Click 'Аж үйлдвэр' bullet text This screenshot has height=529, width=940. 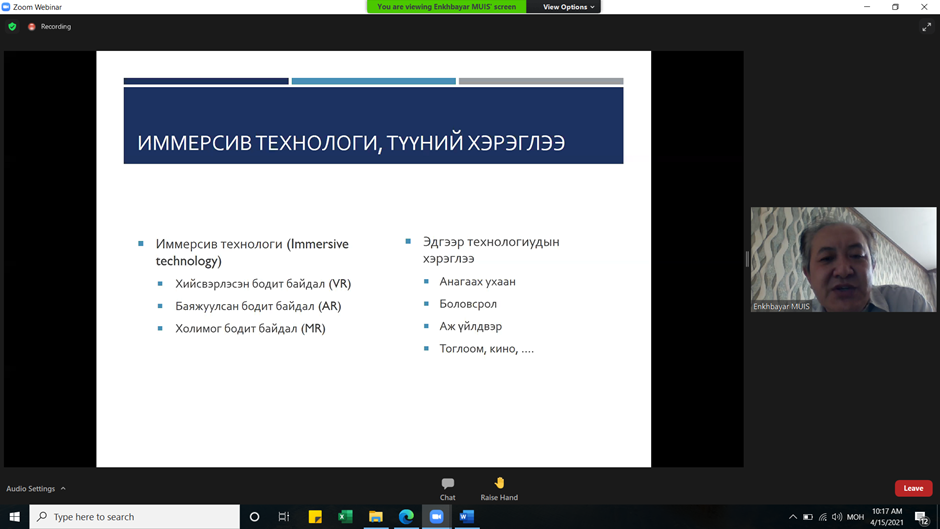(471, 326)
